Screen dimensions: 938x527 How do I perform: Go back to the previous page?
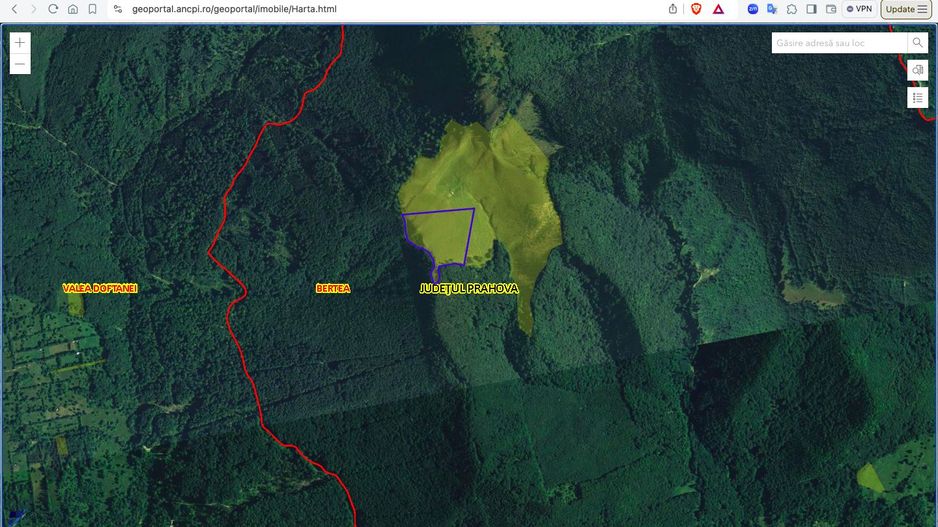14,9
